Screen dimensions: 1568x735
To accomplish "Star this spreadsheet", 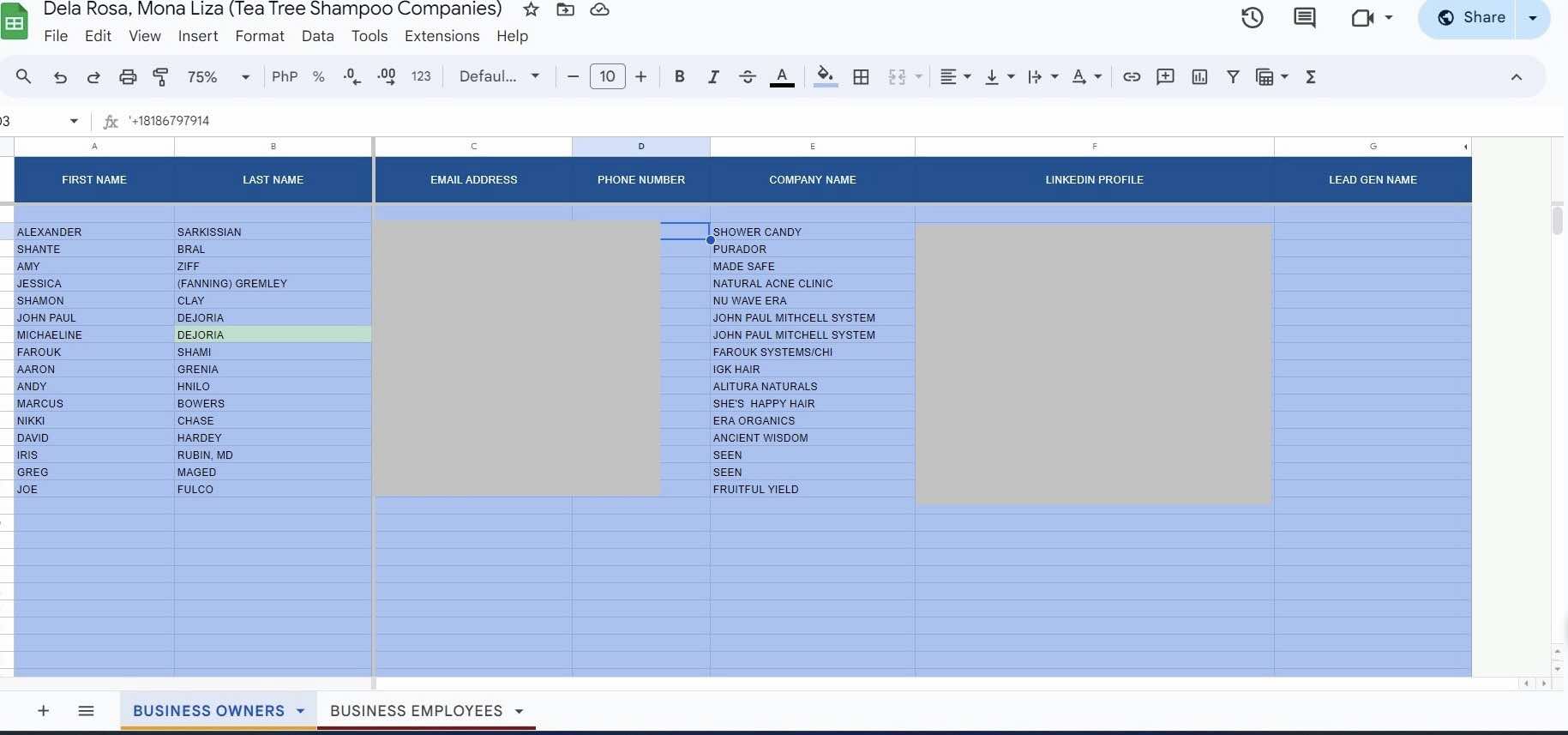I will (x=531, y=9).
